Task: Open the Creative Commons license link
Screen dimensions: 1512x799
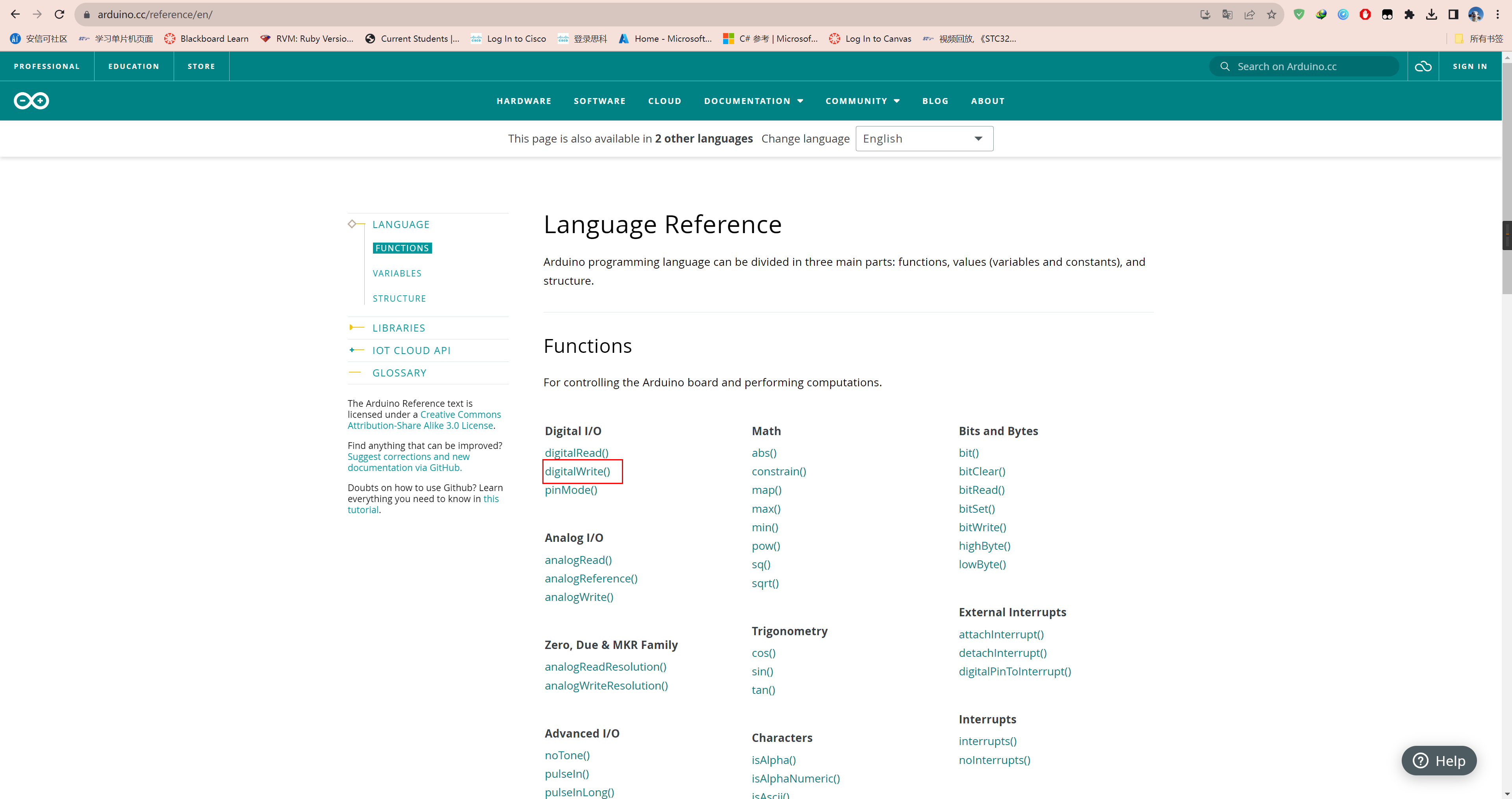Action: point(424,420)
